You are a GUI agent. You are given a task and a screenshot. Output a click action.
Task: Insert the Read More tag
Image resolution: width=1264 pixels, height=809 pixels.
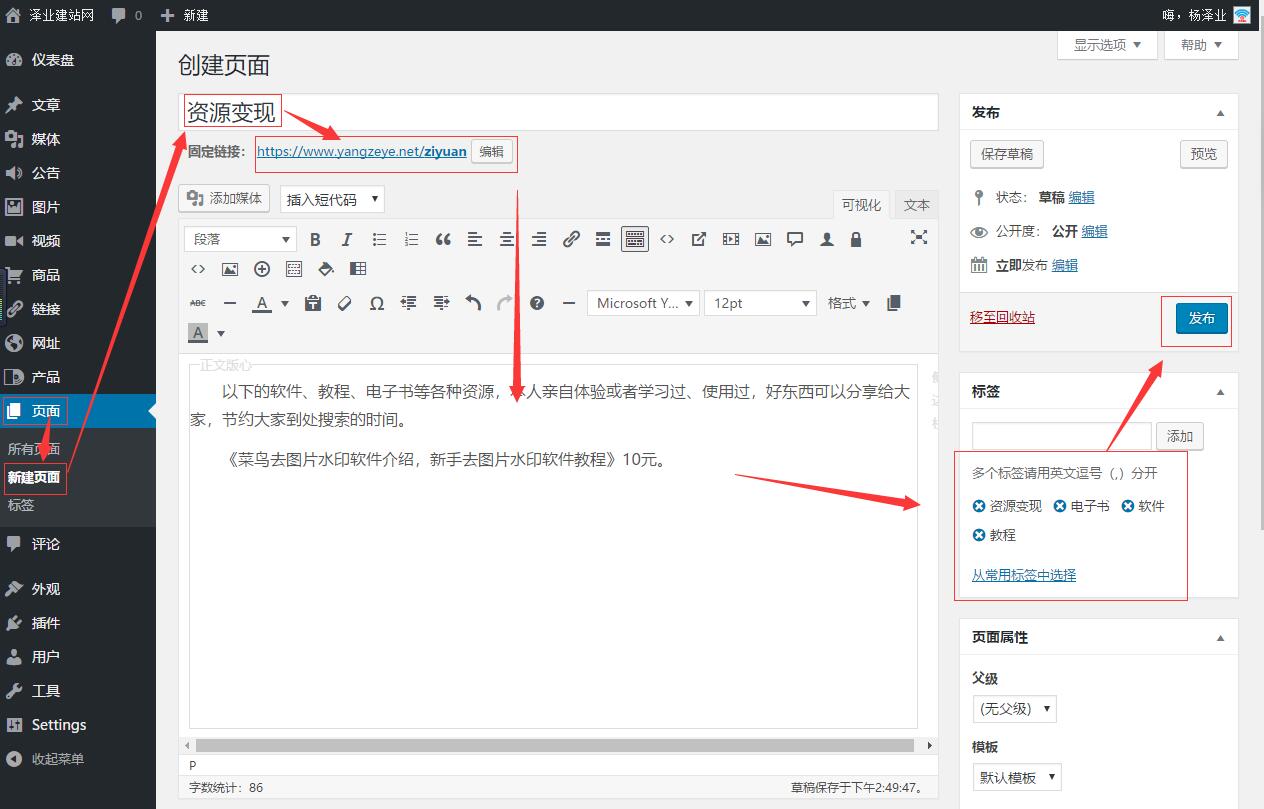[x=603, y=239]
